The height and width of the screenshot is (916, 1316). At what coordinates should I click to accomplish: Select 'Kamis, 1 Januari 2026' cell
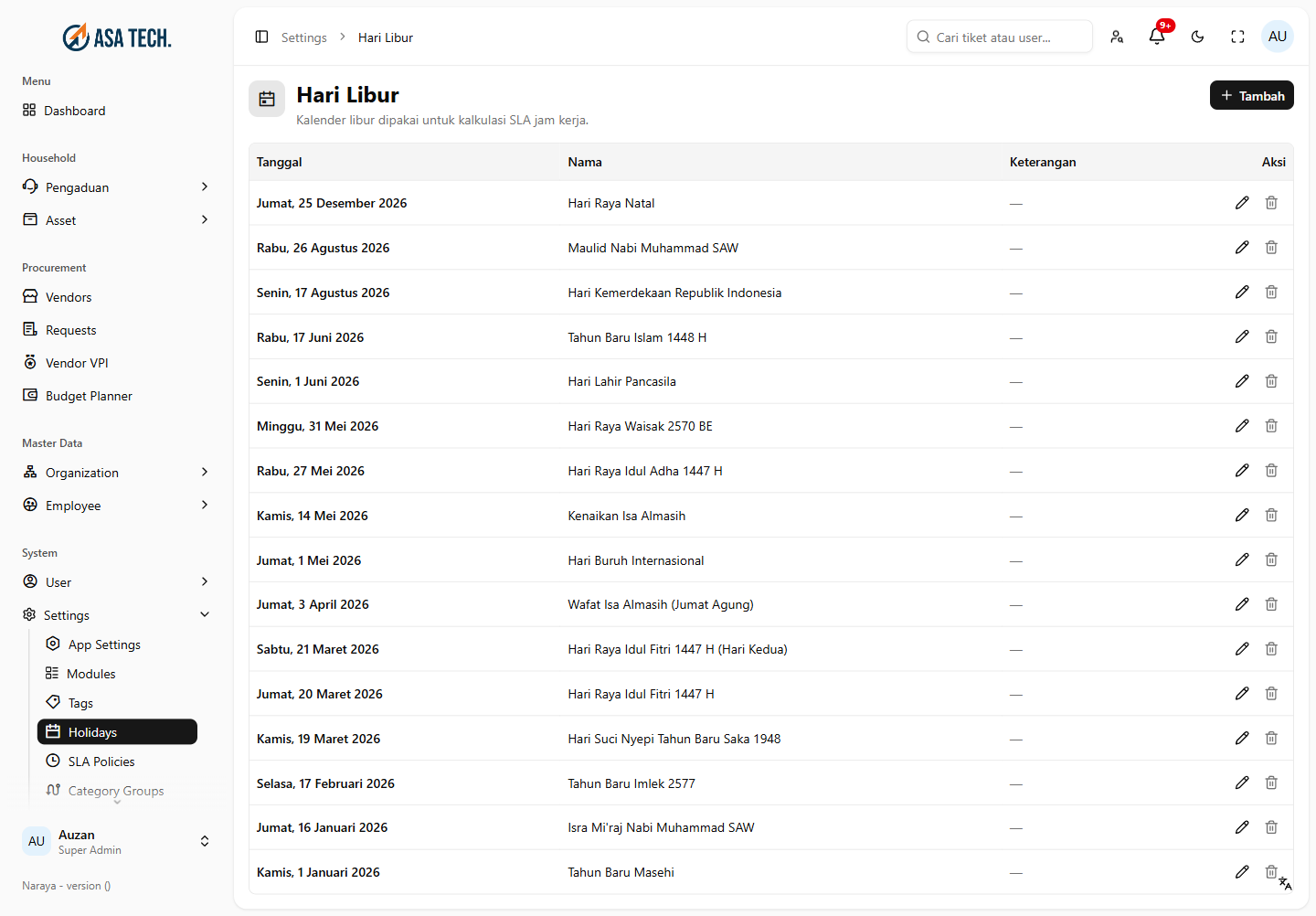pyautogui.click(x=318, y=872)
